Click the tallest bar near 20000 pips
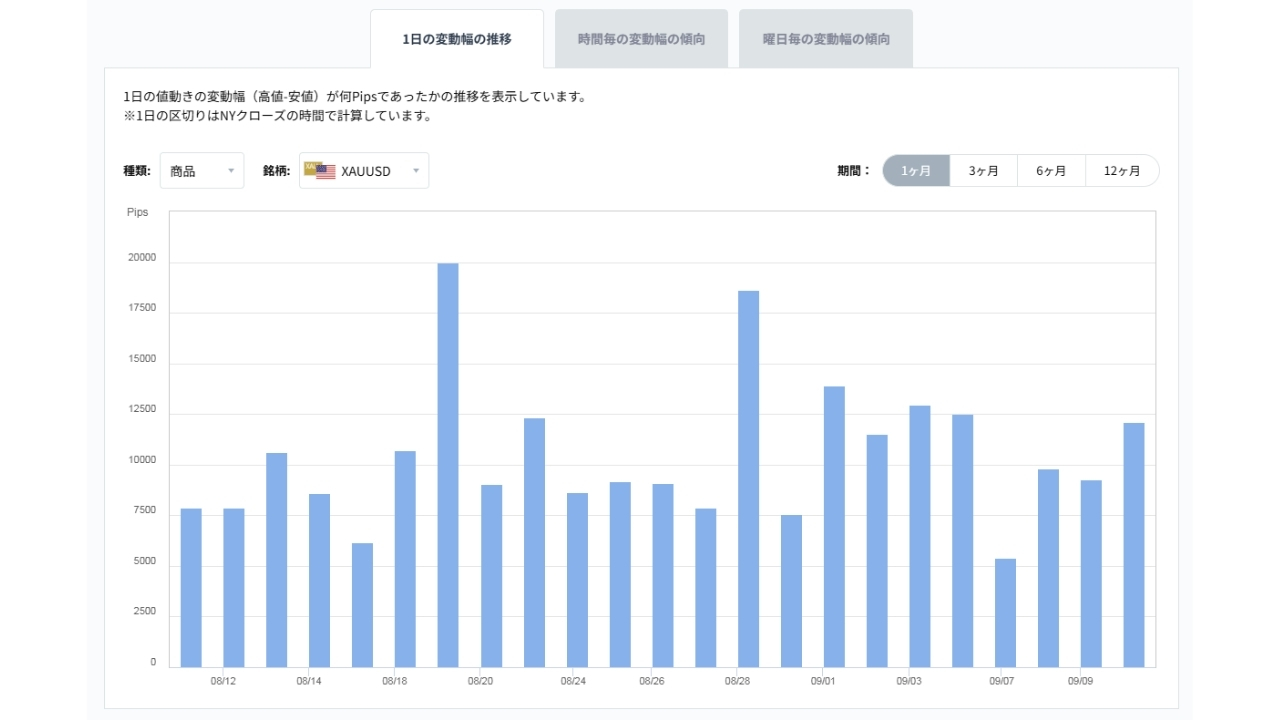Screen dimensions: 1280x720 (448, 465)
